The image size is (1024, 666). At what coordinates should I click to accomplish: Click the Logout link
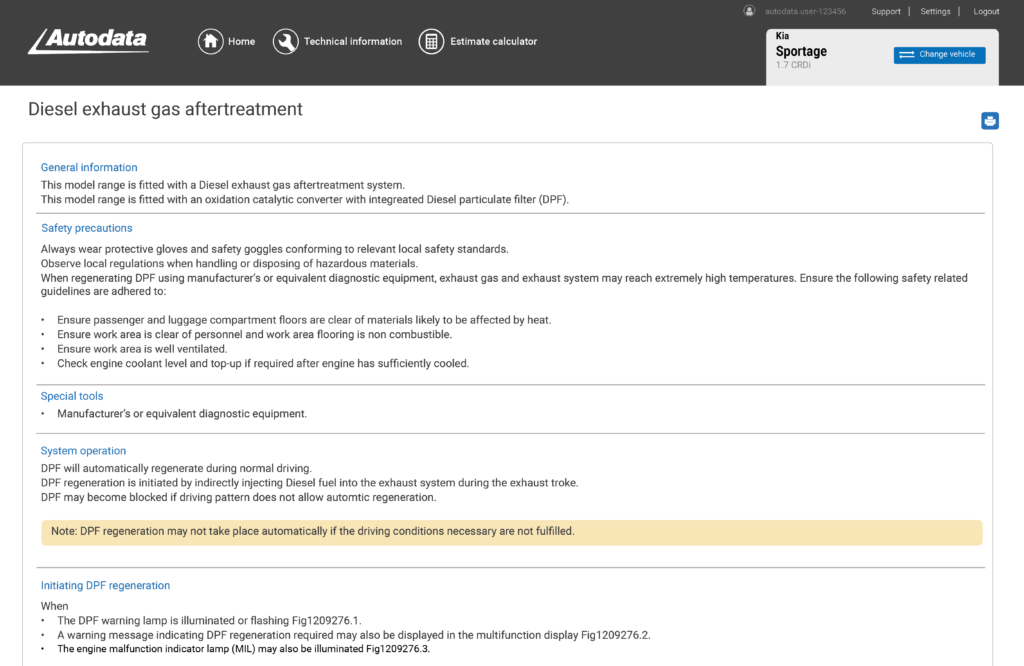click(x=986, y=12)
